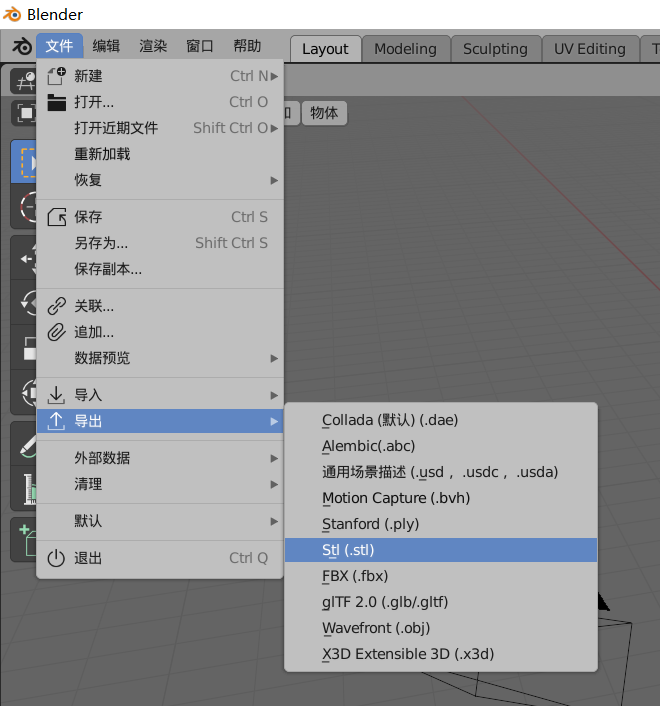
Task: Switch to the UV Editing workspace tab
Action: [x=590, y=49]
